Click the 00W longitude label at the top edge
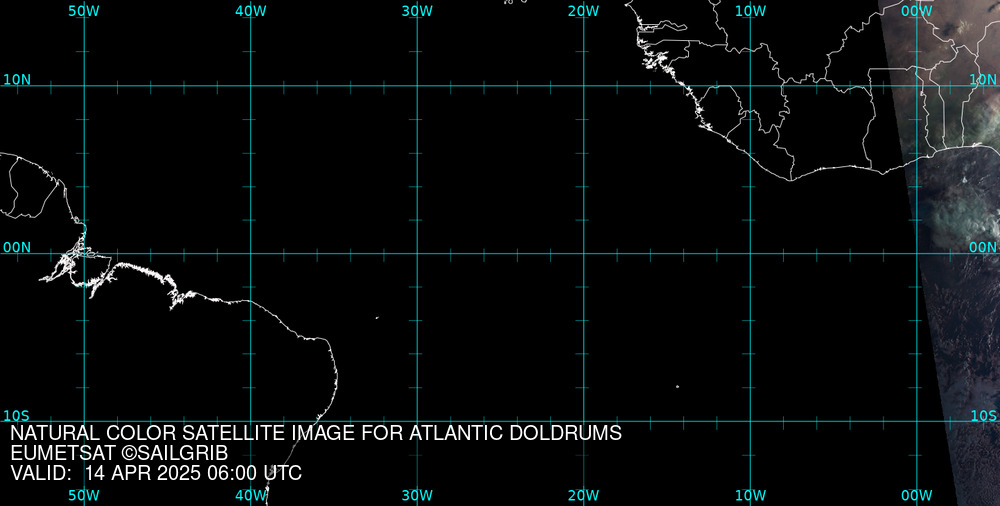 point(917,11)
